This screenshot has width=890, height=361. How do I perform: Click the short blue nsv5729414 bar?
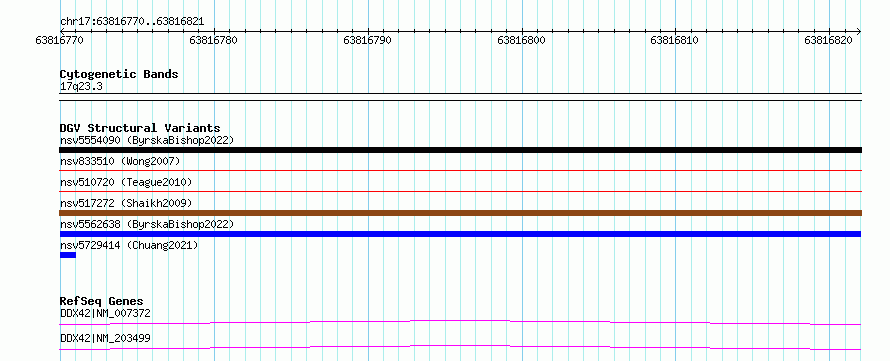(x=68, y=255)
